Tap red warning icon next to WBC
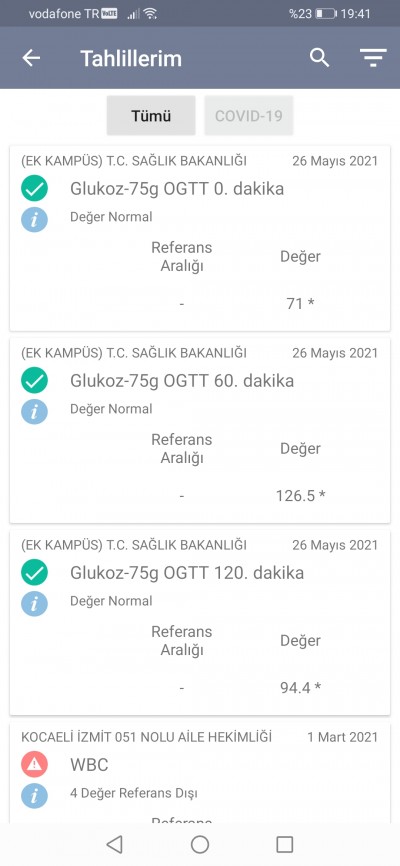Screen dimensions: 400x866 point(34,765)
